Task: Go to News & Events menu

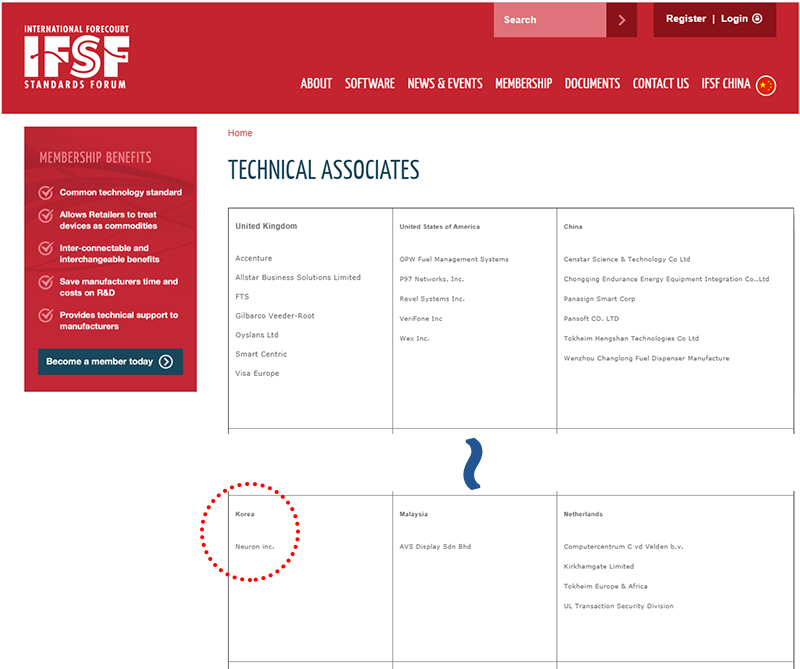Action: pyautogui.click(x=444, y=84)
